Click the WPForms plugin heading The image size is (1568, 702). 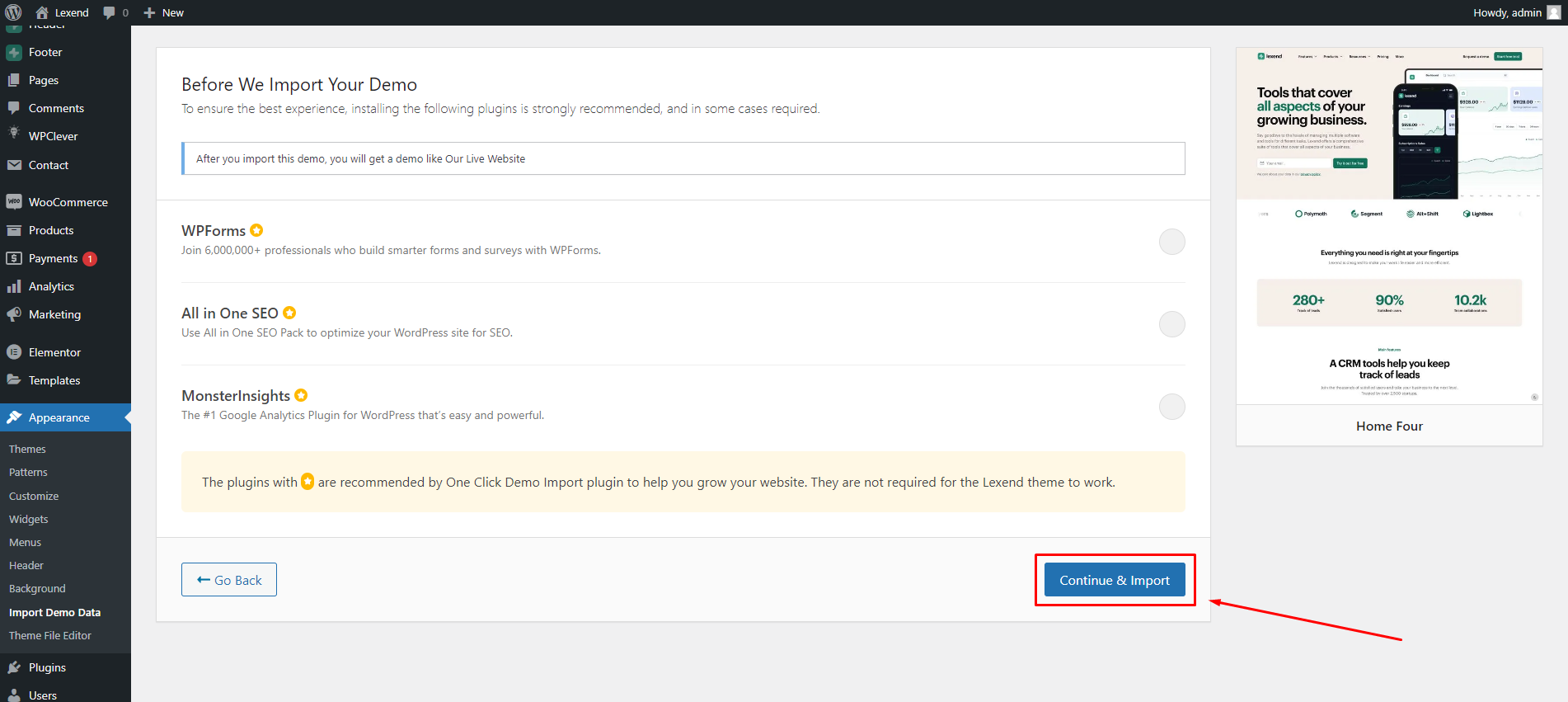[x=214, y=231]
